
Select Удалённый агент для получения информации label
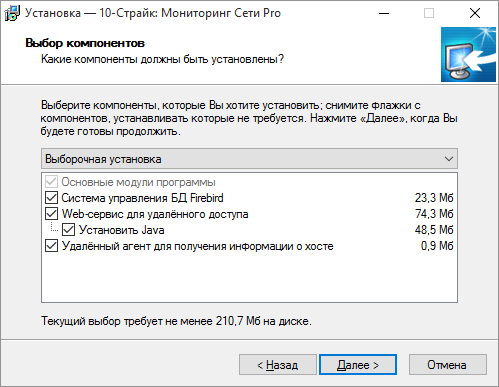pos(197,246)
